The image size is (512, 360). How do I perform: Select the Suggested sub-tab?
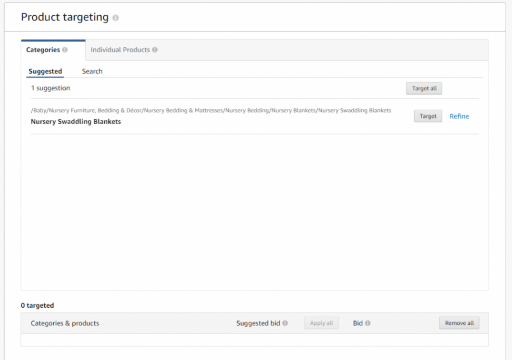(x=45, y=71)
